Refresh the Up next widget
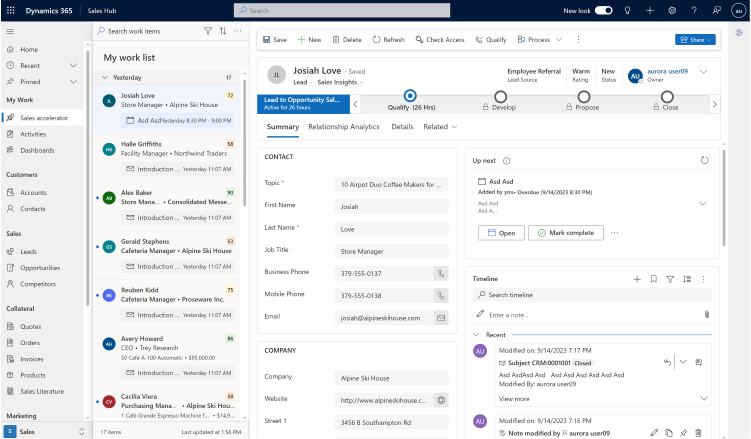 click(x=704, y=160)
